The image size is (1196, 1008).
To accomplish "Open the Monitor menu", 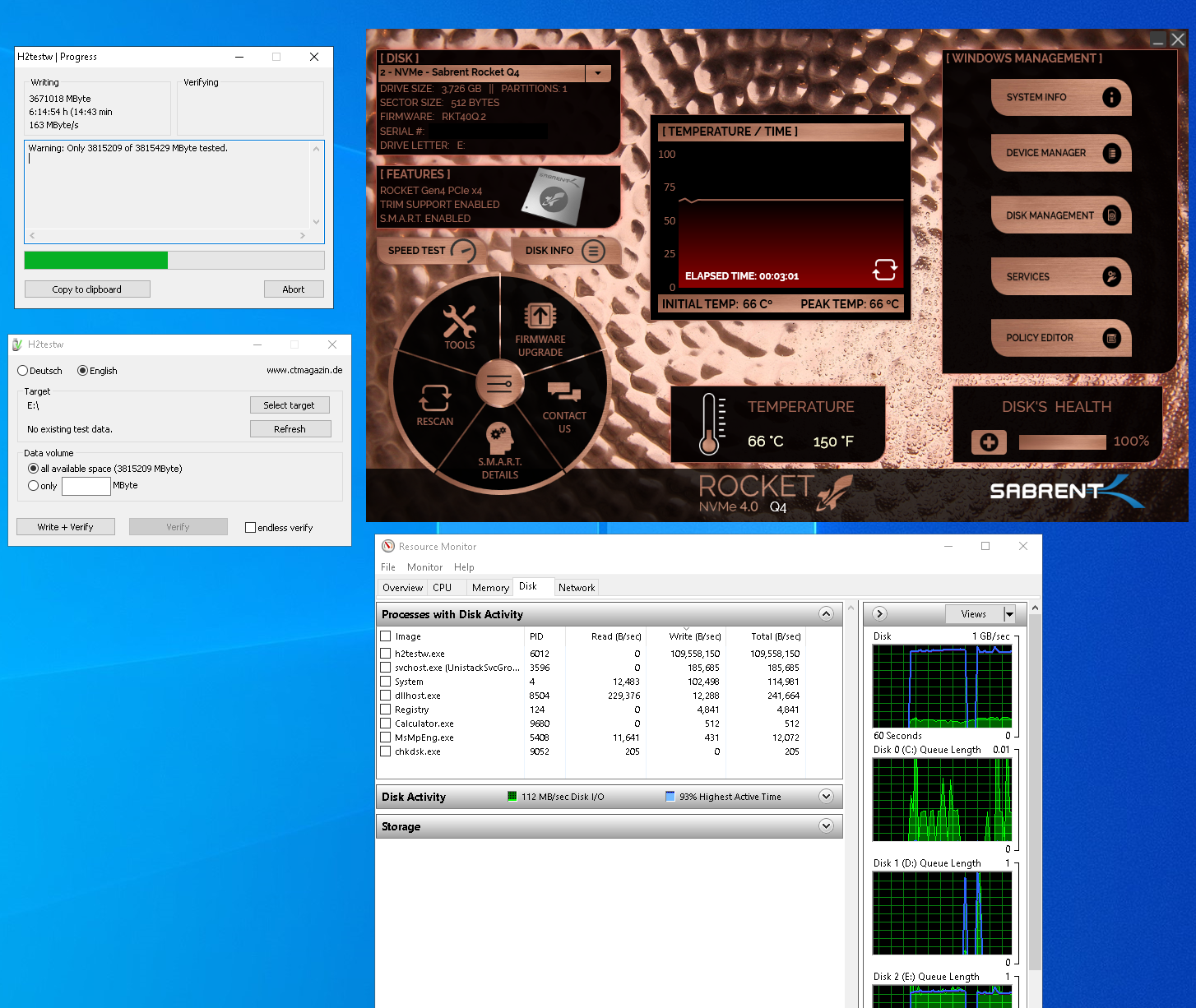I will pos(424,567).
